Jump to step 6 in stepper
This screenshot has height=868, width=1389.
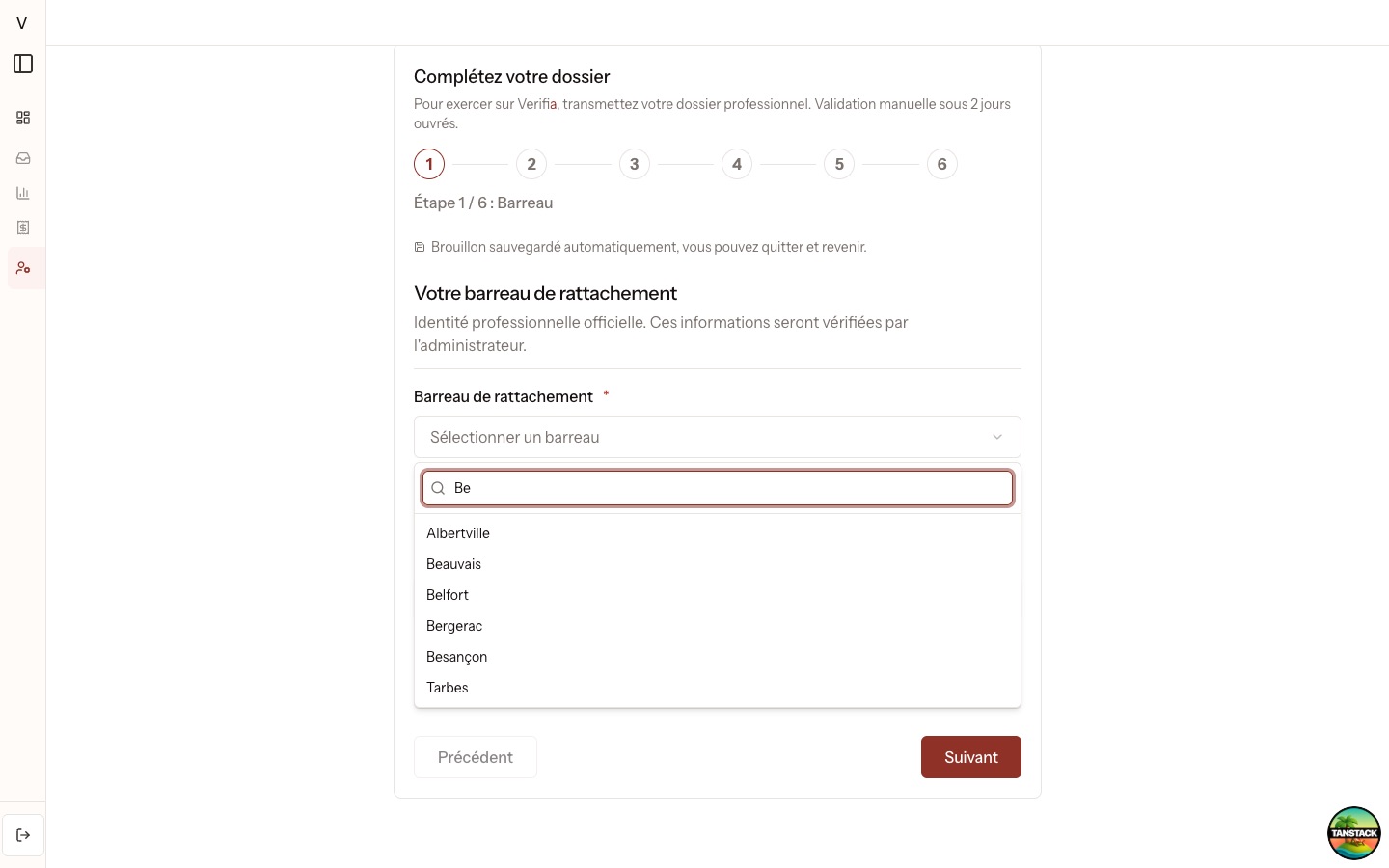point(942,164)
